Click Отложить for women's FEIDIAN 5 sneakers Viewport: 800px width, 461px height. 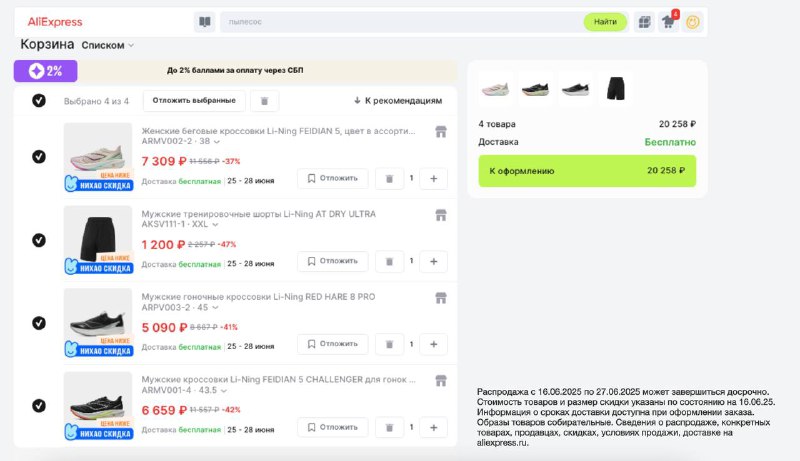tap(333, 178)
